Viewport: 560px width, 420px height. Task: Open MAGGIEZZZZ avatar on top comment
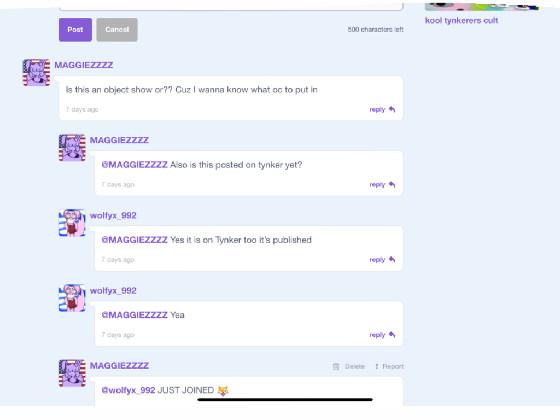coord(36,72)
